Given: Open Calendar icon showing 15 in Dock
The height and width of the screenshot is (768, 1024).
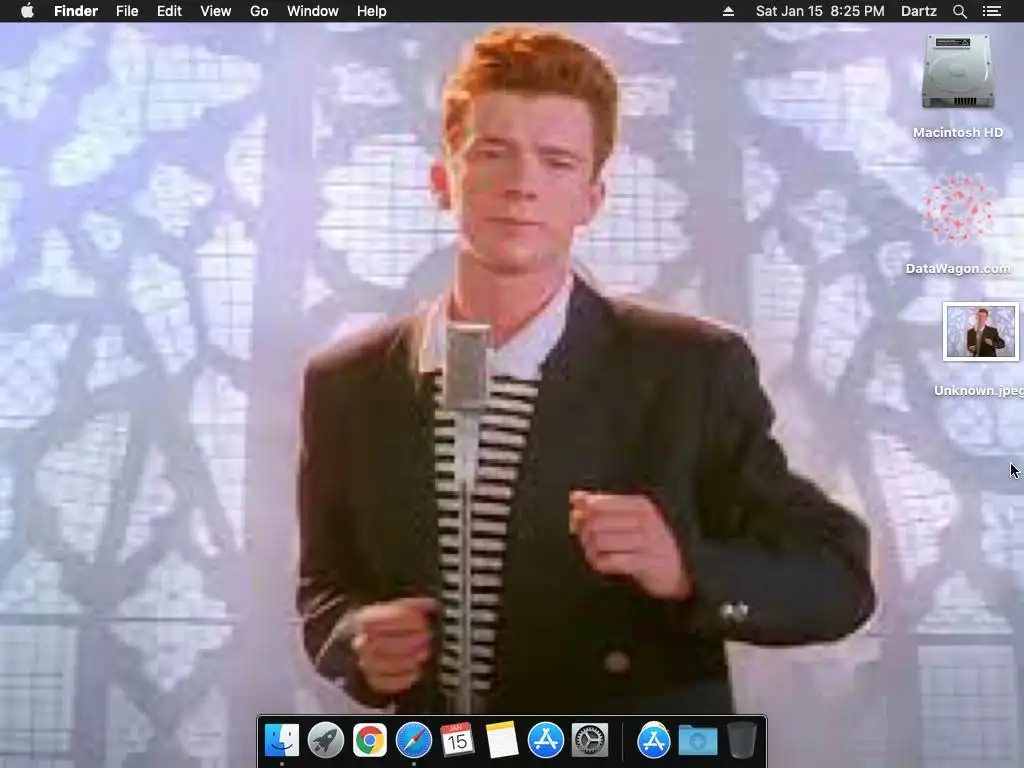Looking at the screenshot, I should (x=457, y=740).
